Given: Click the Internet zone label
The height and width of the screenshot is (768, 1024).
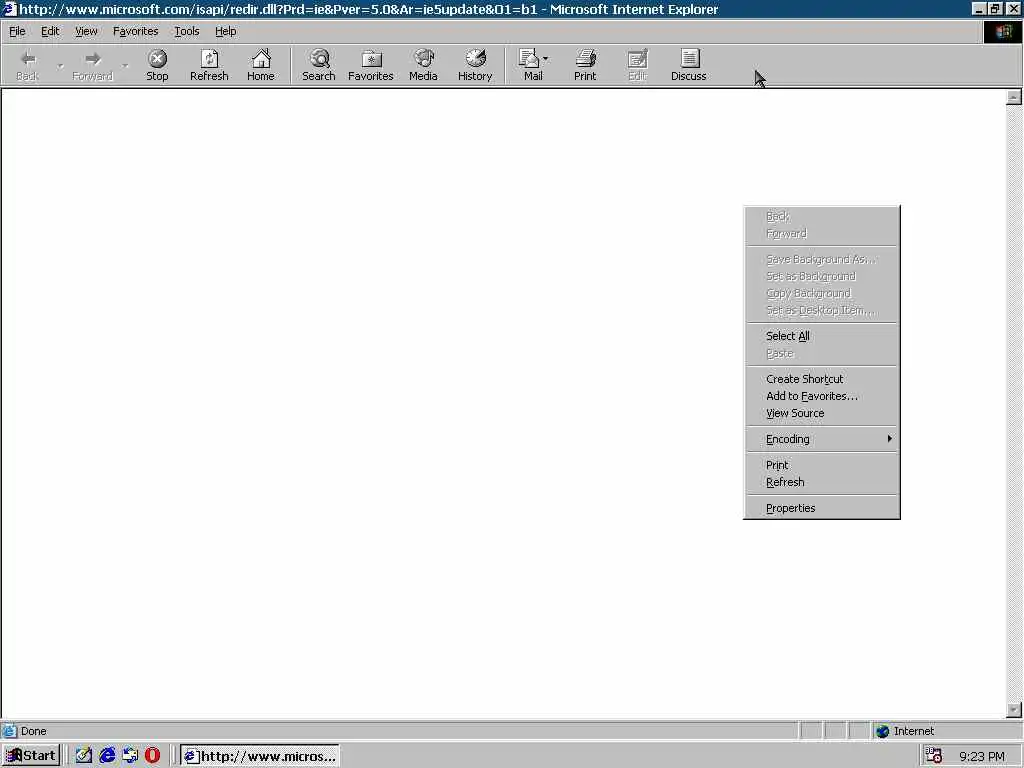Looking at the screenshot, I should [914, 731].
